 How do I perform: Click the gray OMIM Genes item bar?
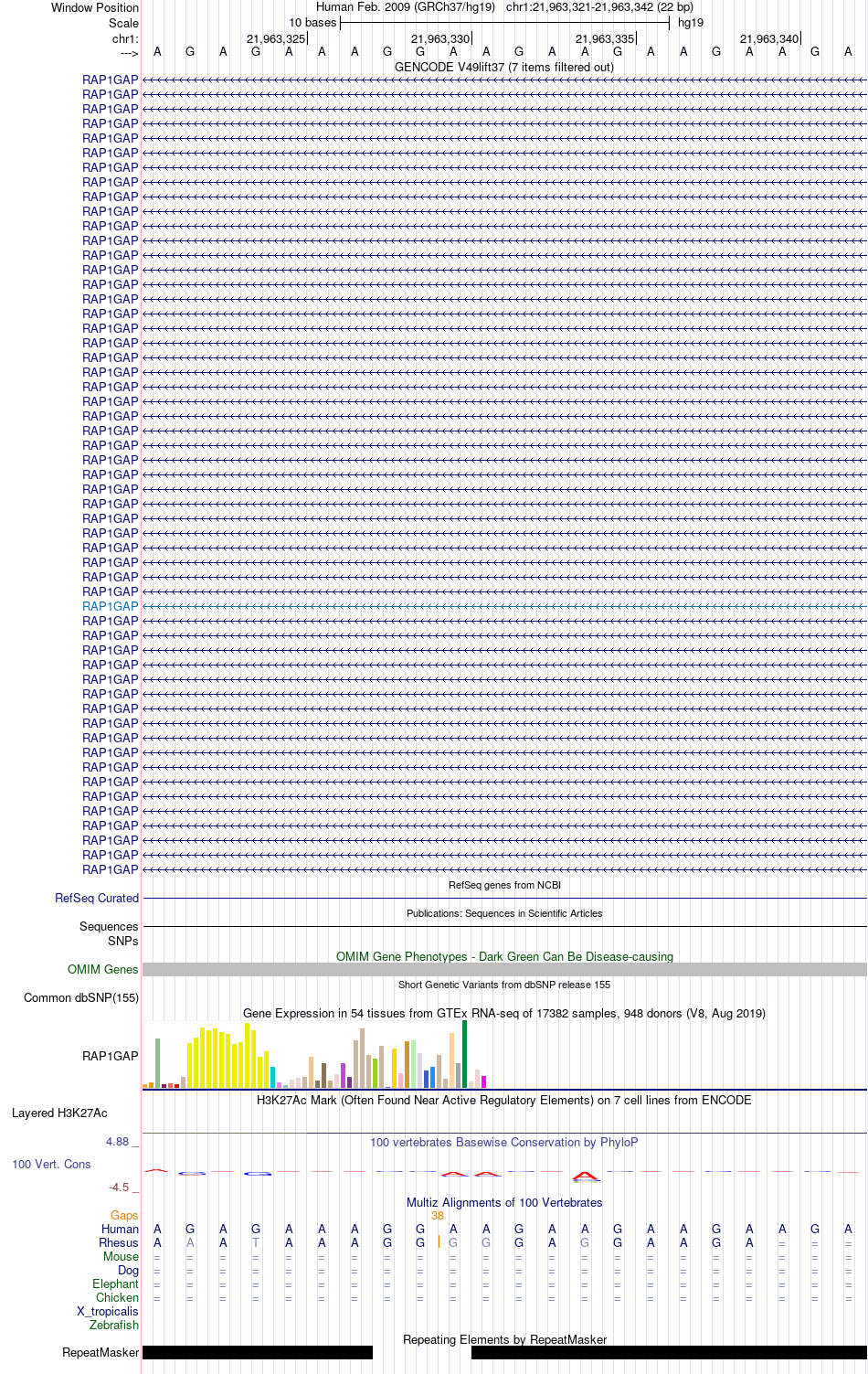[504, 969]
